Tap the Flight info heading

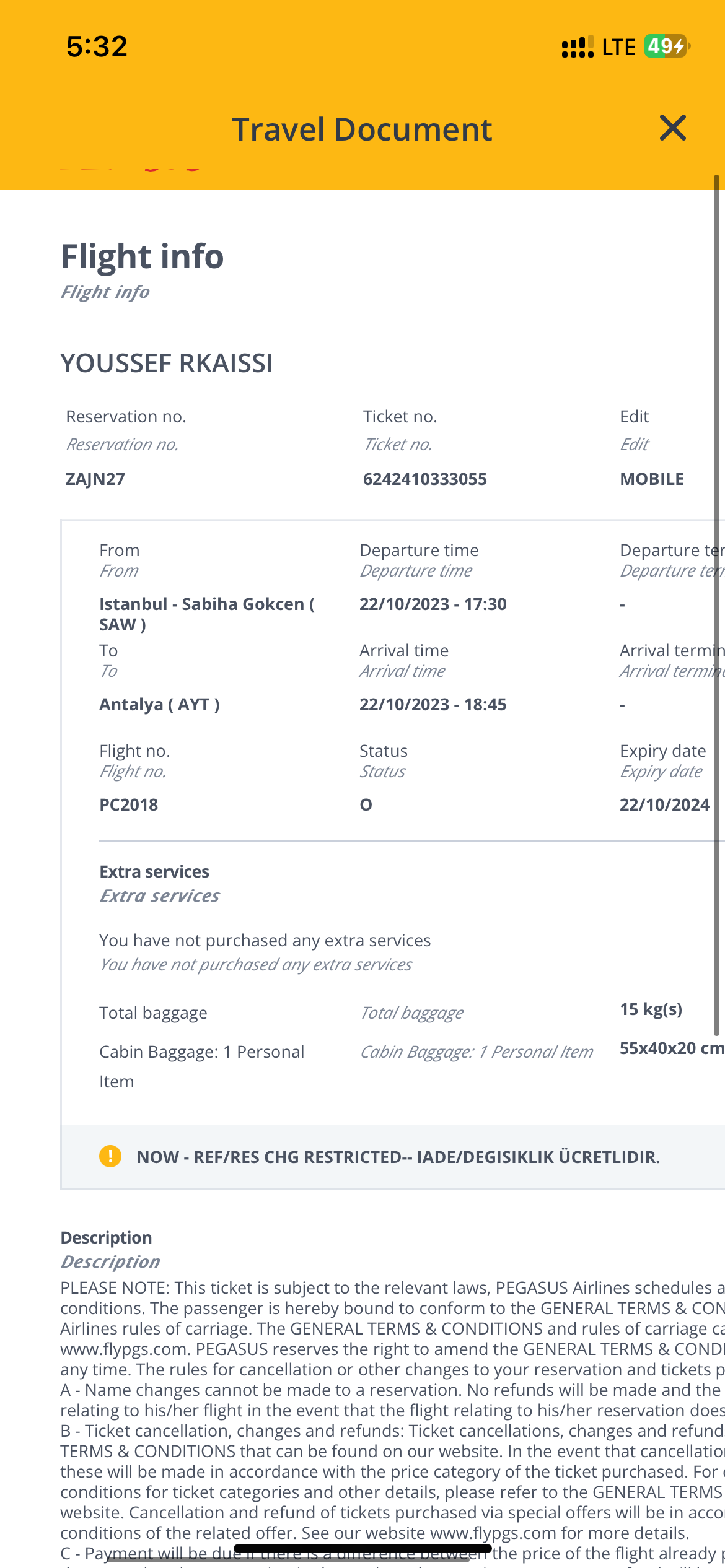pyautogui.click(x=142, y=256)
